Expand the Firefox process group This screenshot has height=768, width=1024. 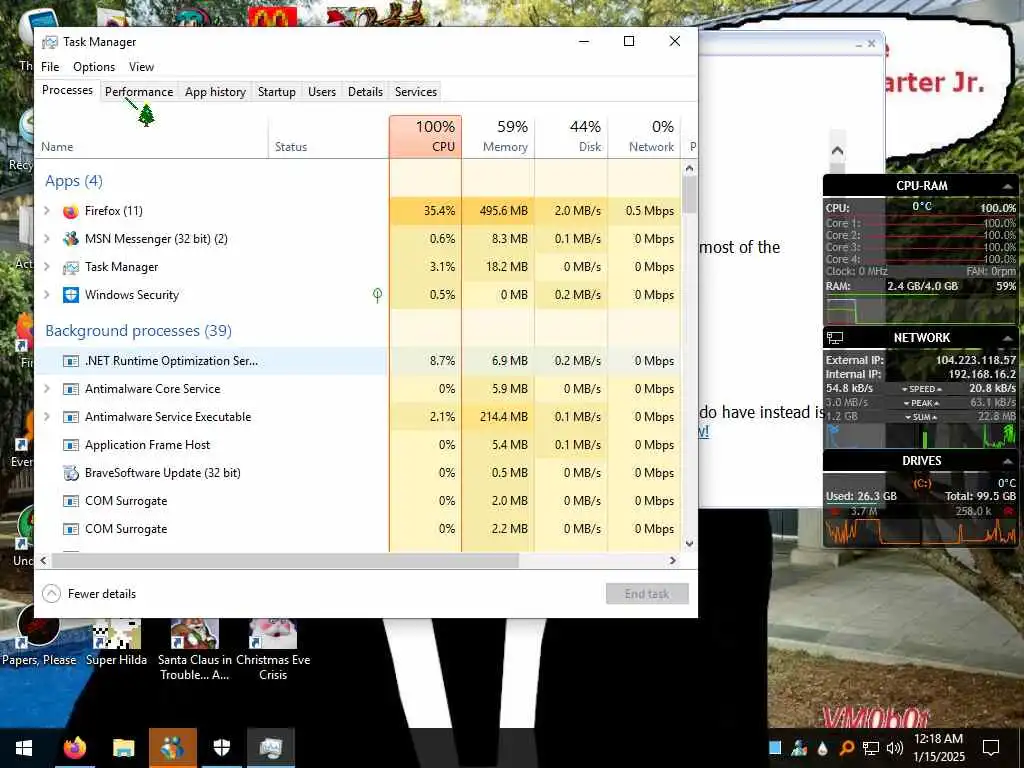tap(47, 211)
